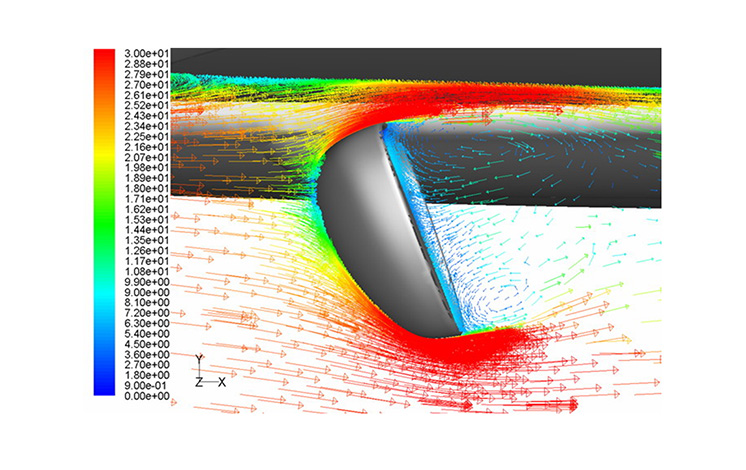
Task: Select the 3.60e+00 legend label
Action: tap(147, 354)
